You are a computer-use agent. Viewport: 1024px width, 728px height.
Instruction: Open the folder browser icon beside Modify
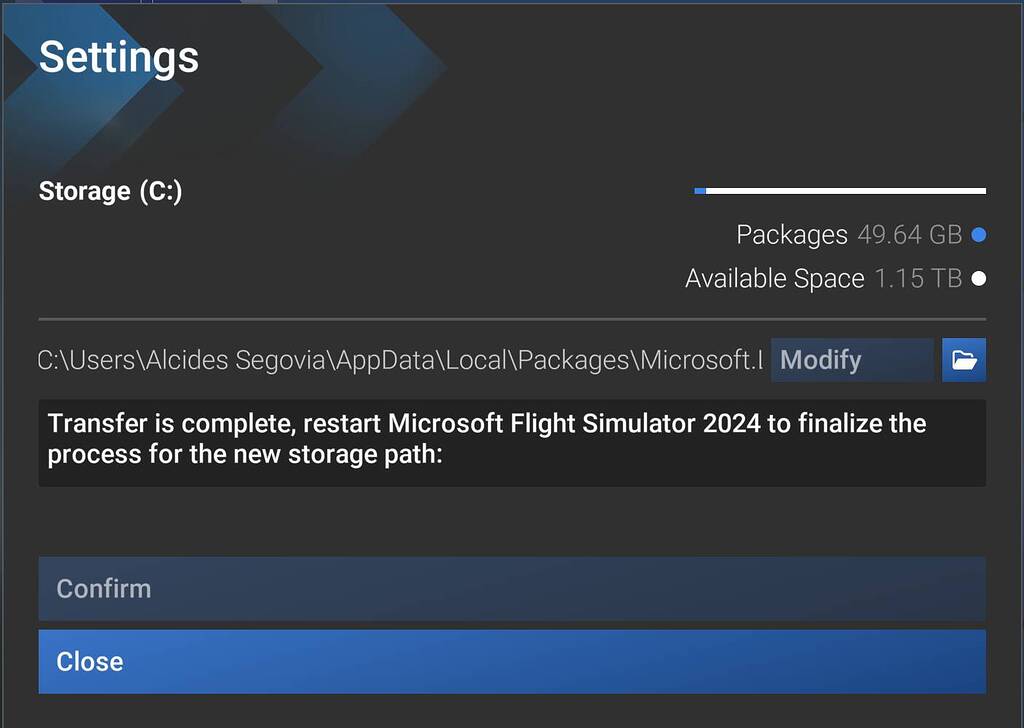963,360
